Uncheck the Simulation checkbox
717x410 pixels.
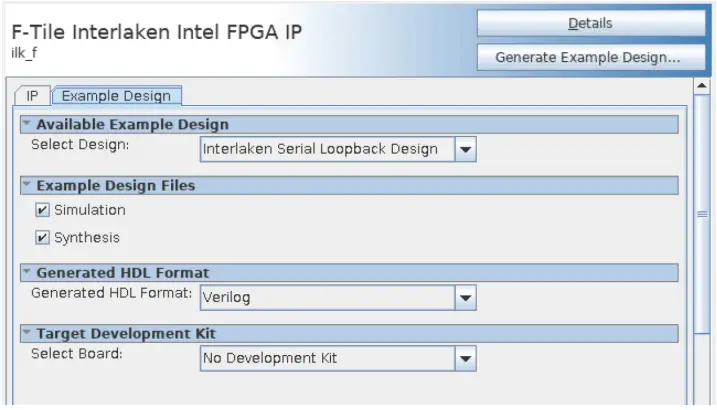click(42, 210)
